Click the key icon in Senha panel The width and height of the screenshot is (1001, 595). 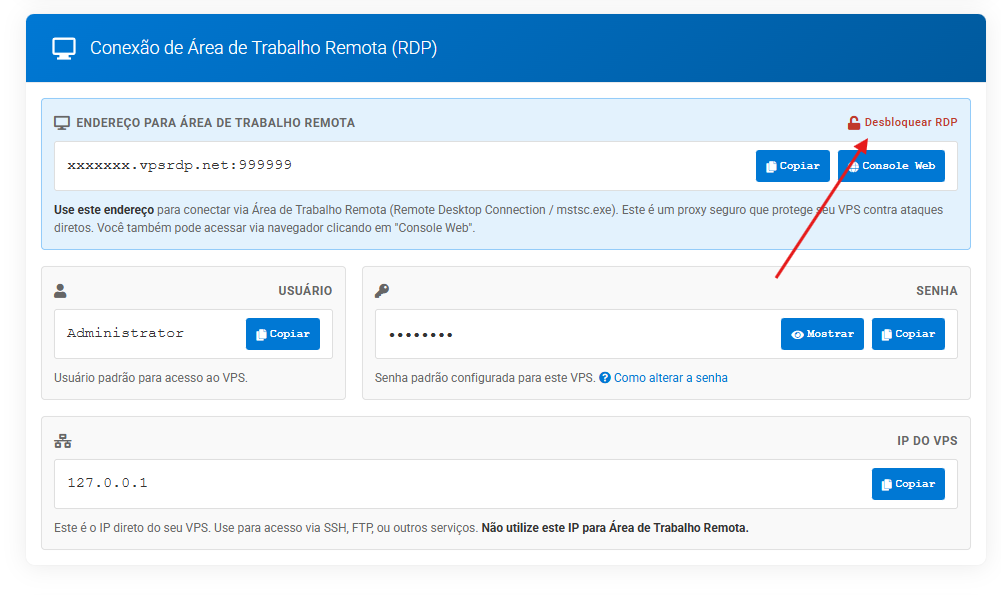click(x=381, y=291)
